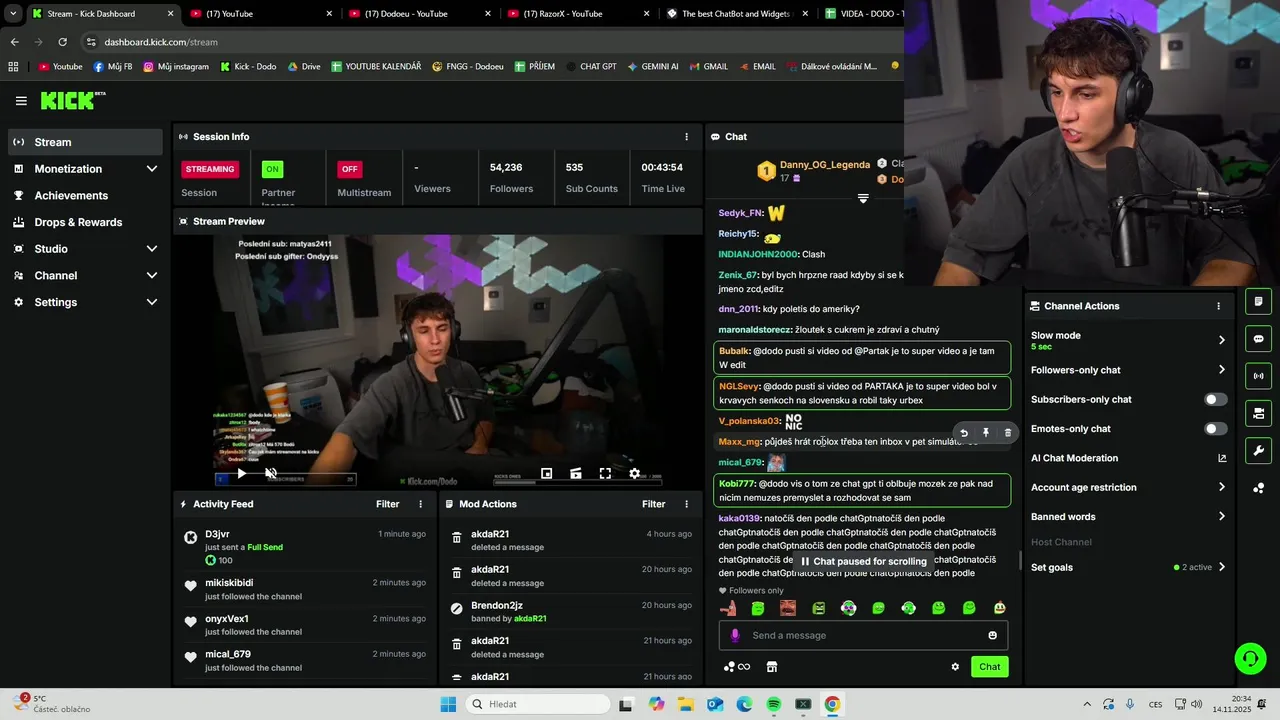Viewport: 1280px width, 720px height.
Task: Click Filter in Mod Actions
Action: [x=654, y=504]
